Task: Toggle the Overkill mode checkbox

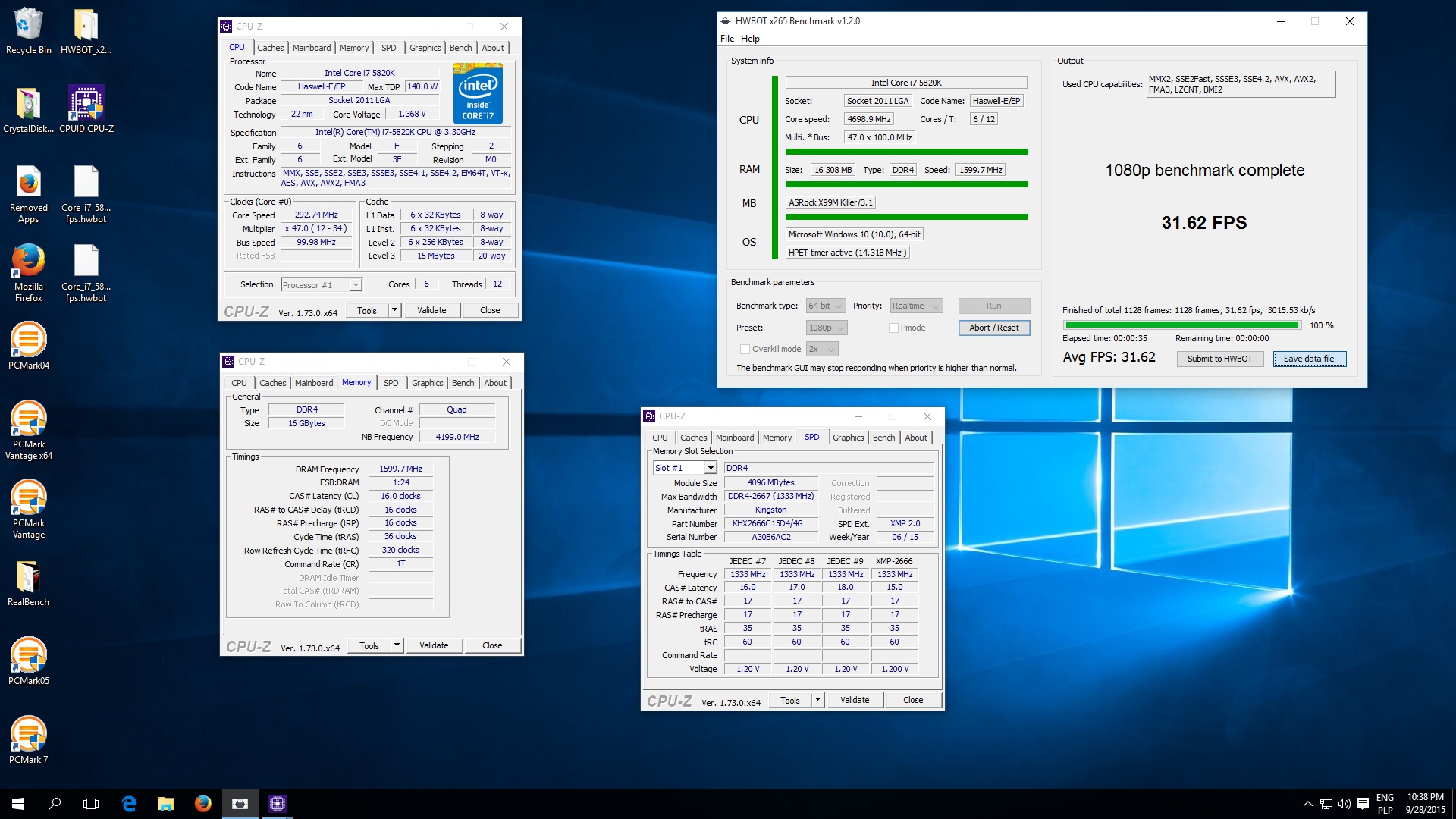Action: coord(745,349)
